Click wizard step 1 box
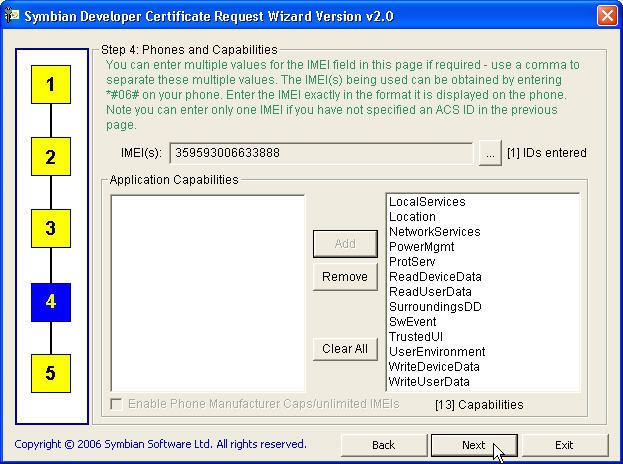 pyautogui.click(x=51, y=85)
